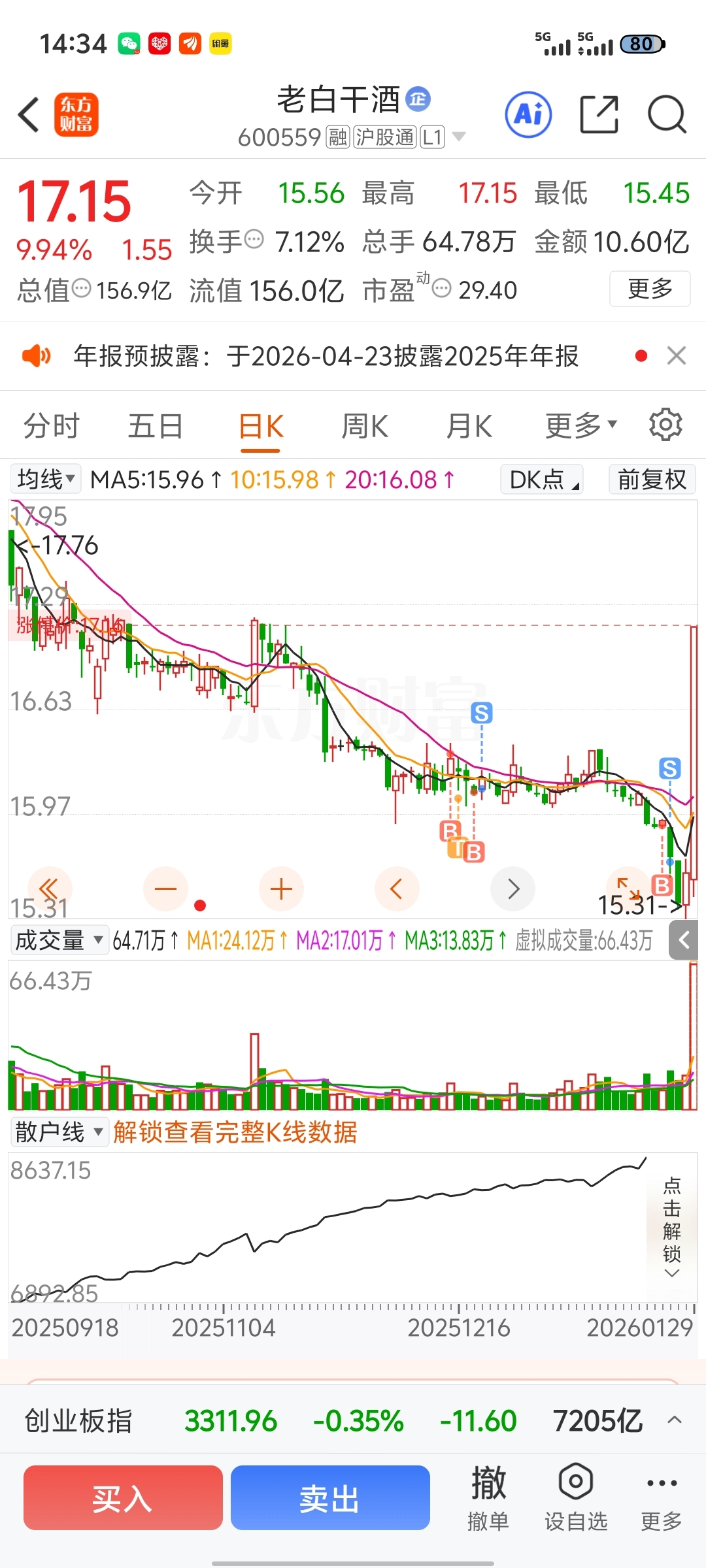The image size is (706, 1568).
Task: Switch to the 五日 tab
Action: coord(156,426)
